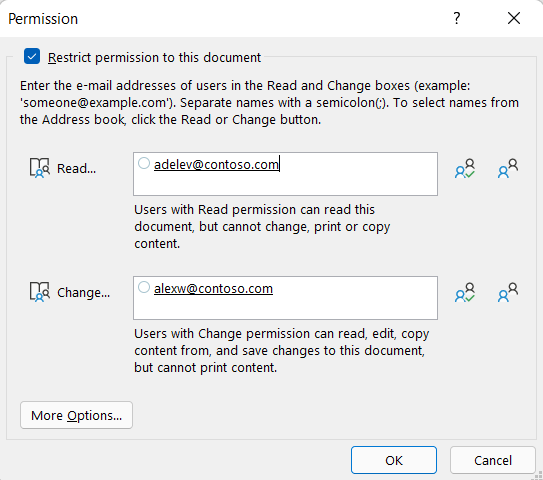Dismiss dialog with Cancel button
This screenshot has height=480, width=543.
493,460
